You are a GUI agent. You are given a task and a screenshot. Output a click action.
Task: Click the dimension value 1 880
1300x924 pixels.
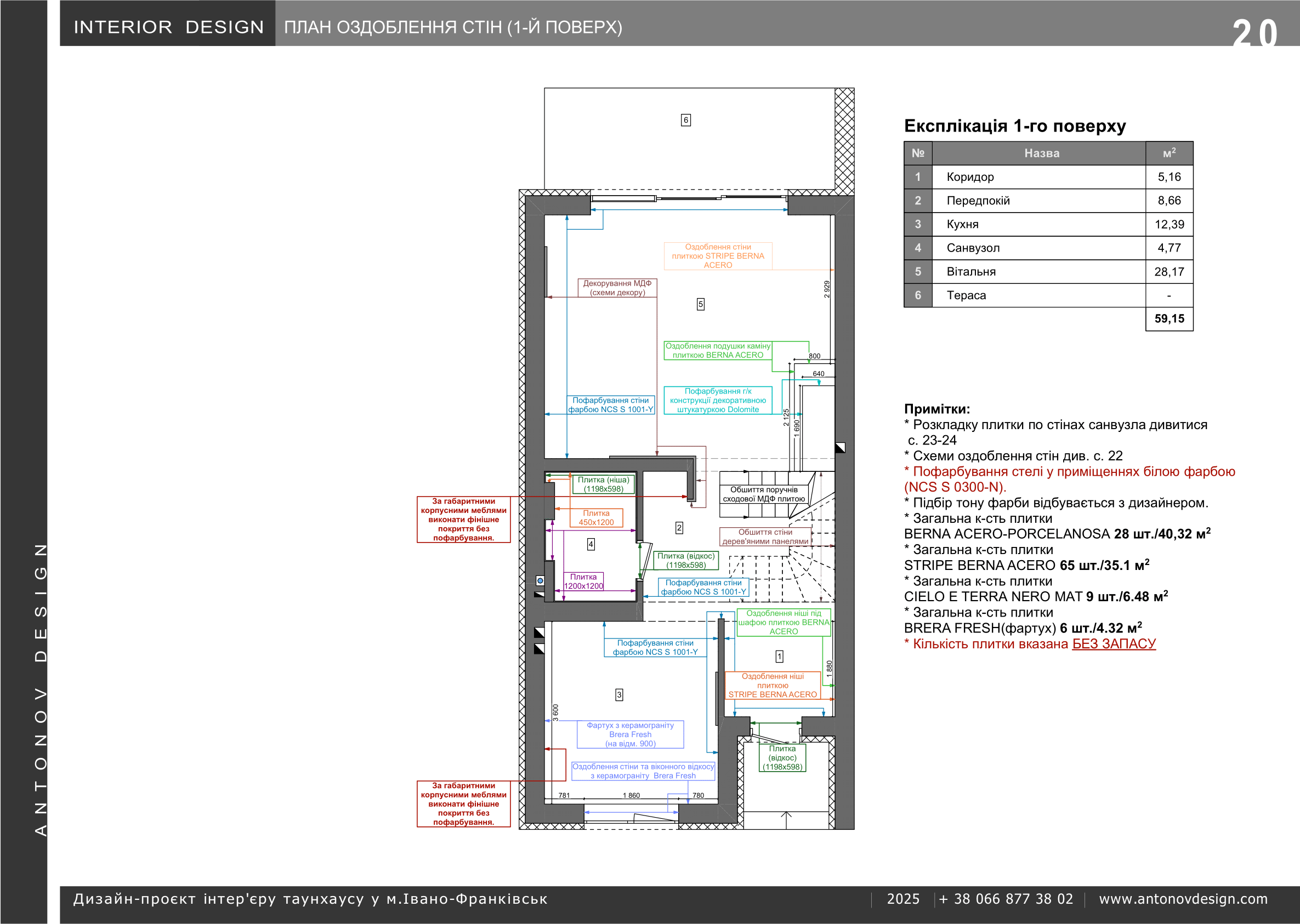click(x=828, y=669)
